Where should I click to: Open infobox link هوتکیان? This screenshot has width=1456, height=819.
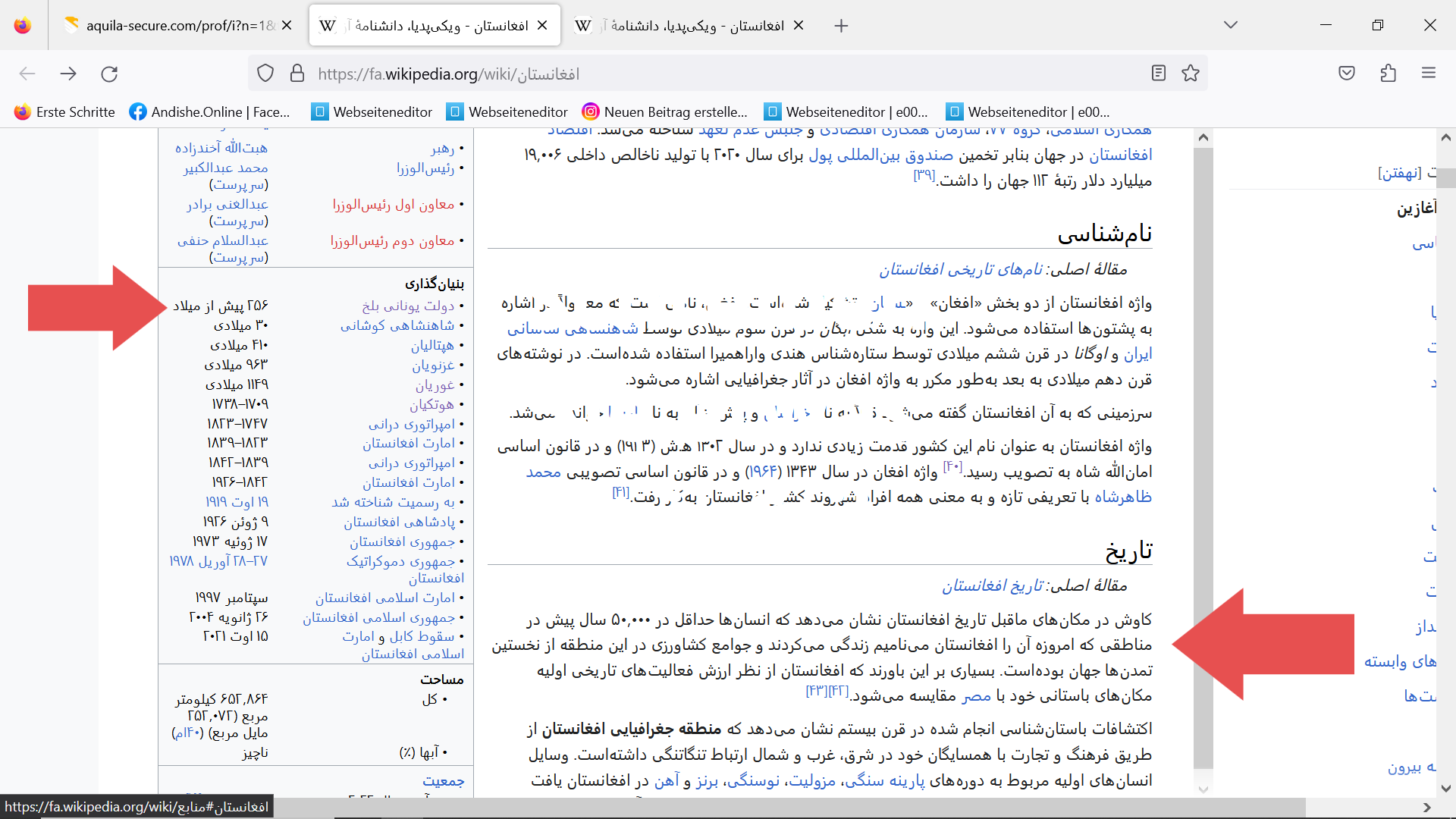[431, 404]
